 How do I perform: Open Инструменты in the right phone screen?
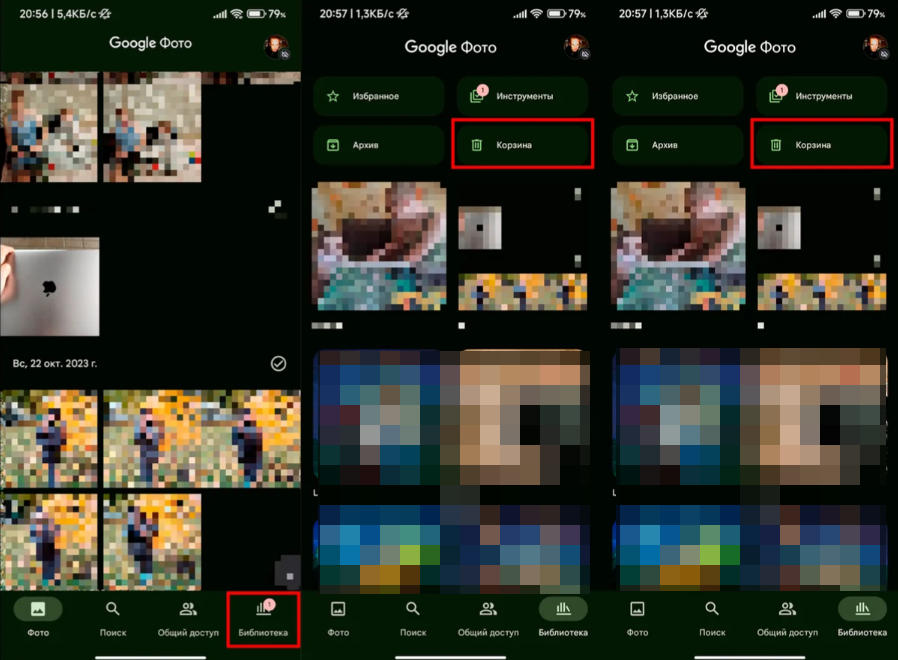pos(821,96)
